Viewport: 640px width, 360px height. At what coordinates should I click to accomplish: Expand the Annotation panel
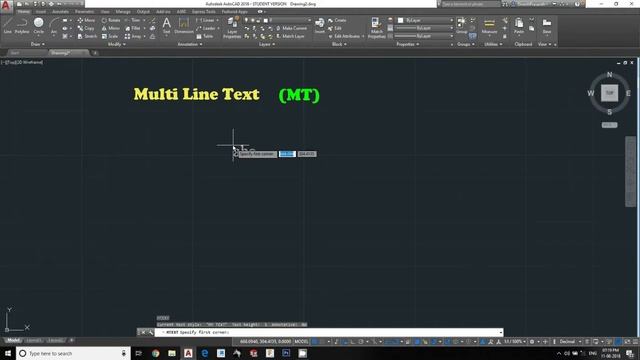(189, 44)
